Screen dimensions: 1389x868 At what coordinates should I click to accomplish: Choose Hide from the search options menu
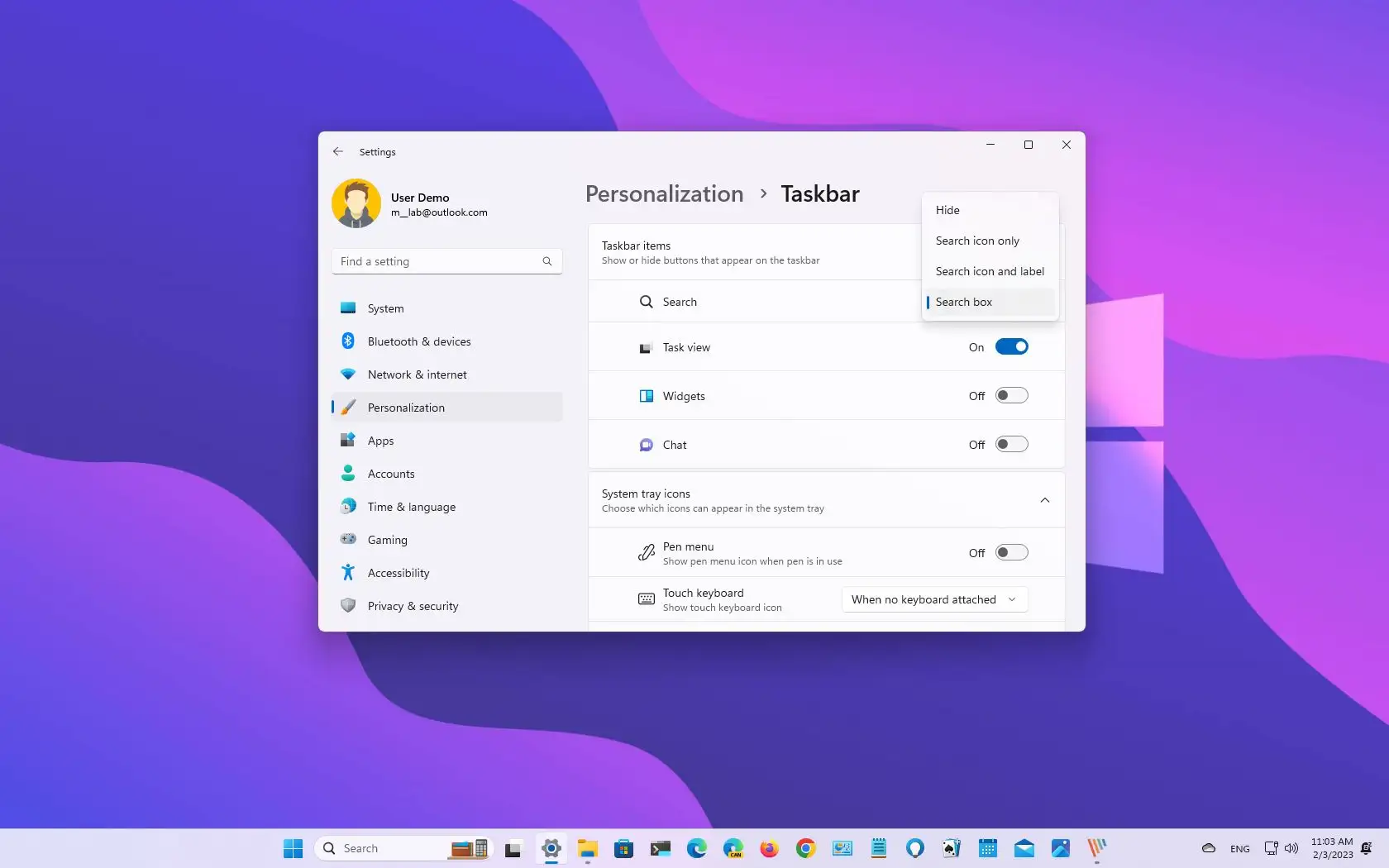point(947,210)
